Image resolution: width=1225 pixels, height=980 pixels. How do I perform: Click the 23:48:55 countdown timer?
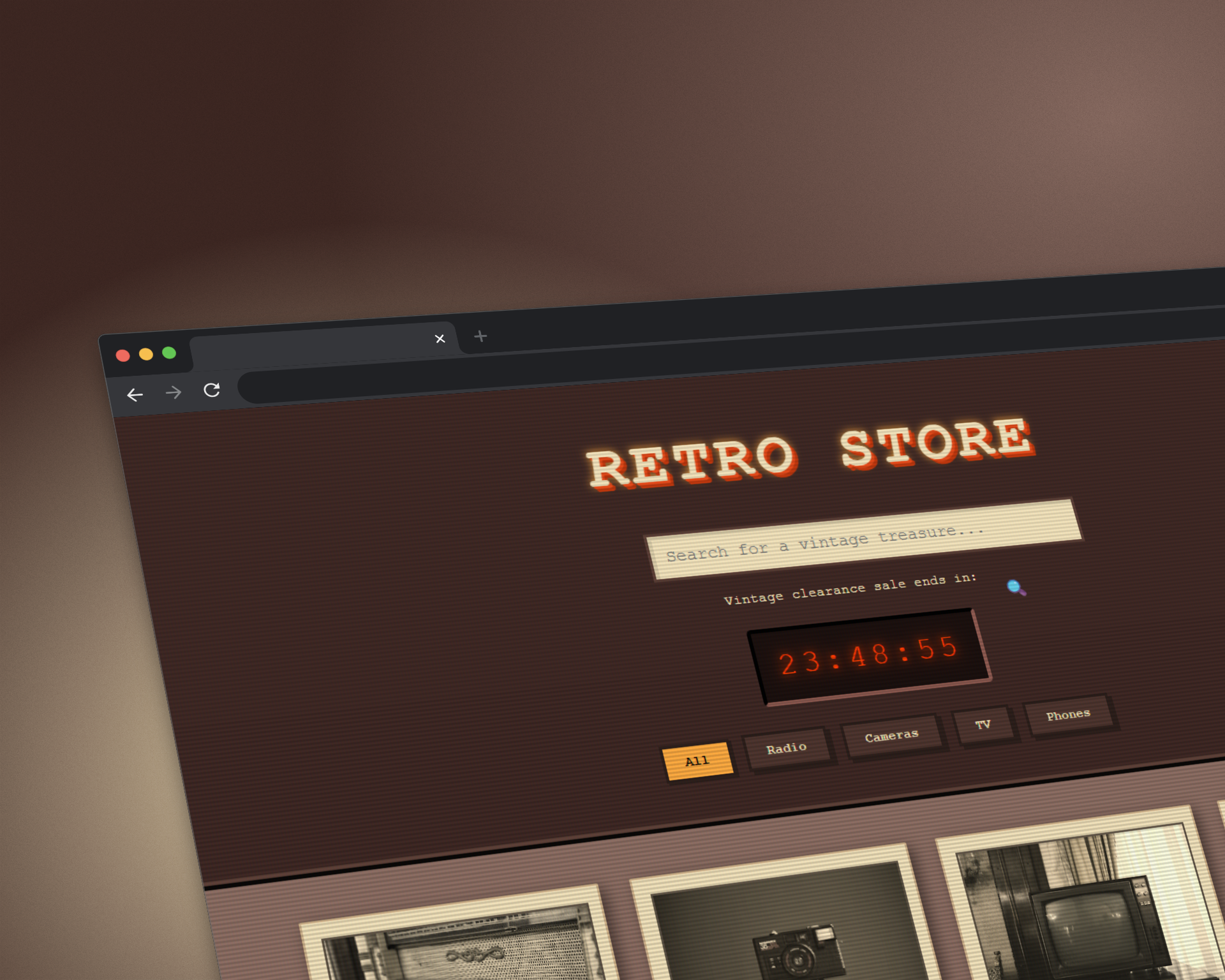tap(869, 657)
